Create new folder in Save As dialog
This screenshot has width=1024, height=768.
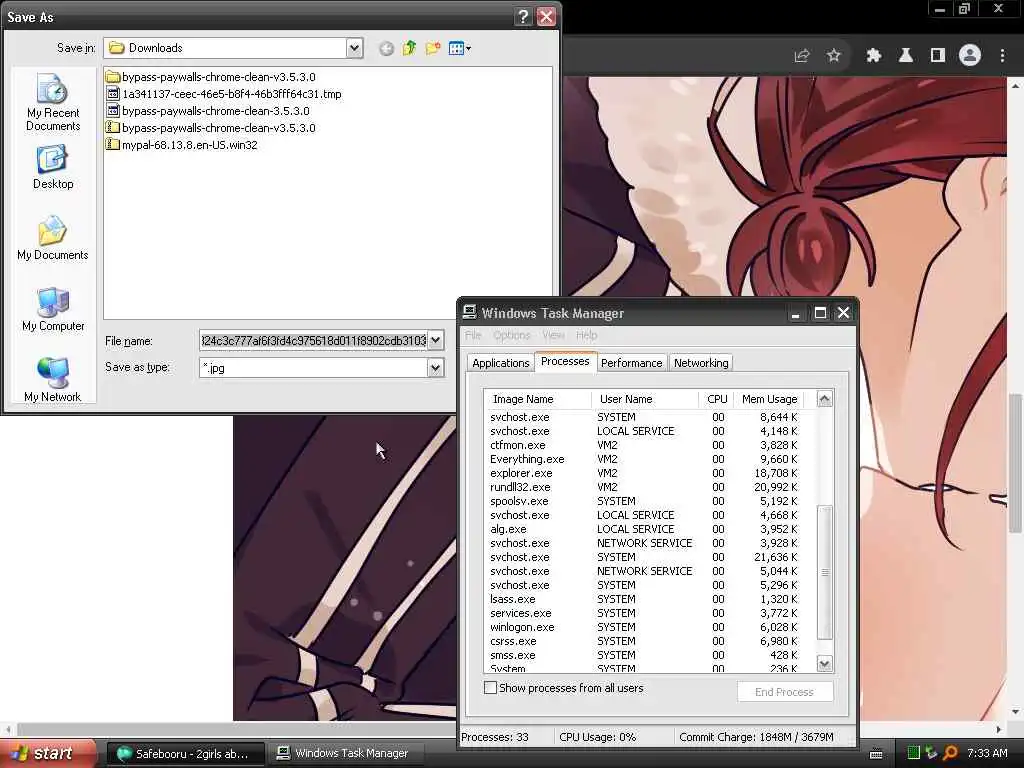(x=432, y=48)
